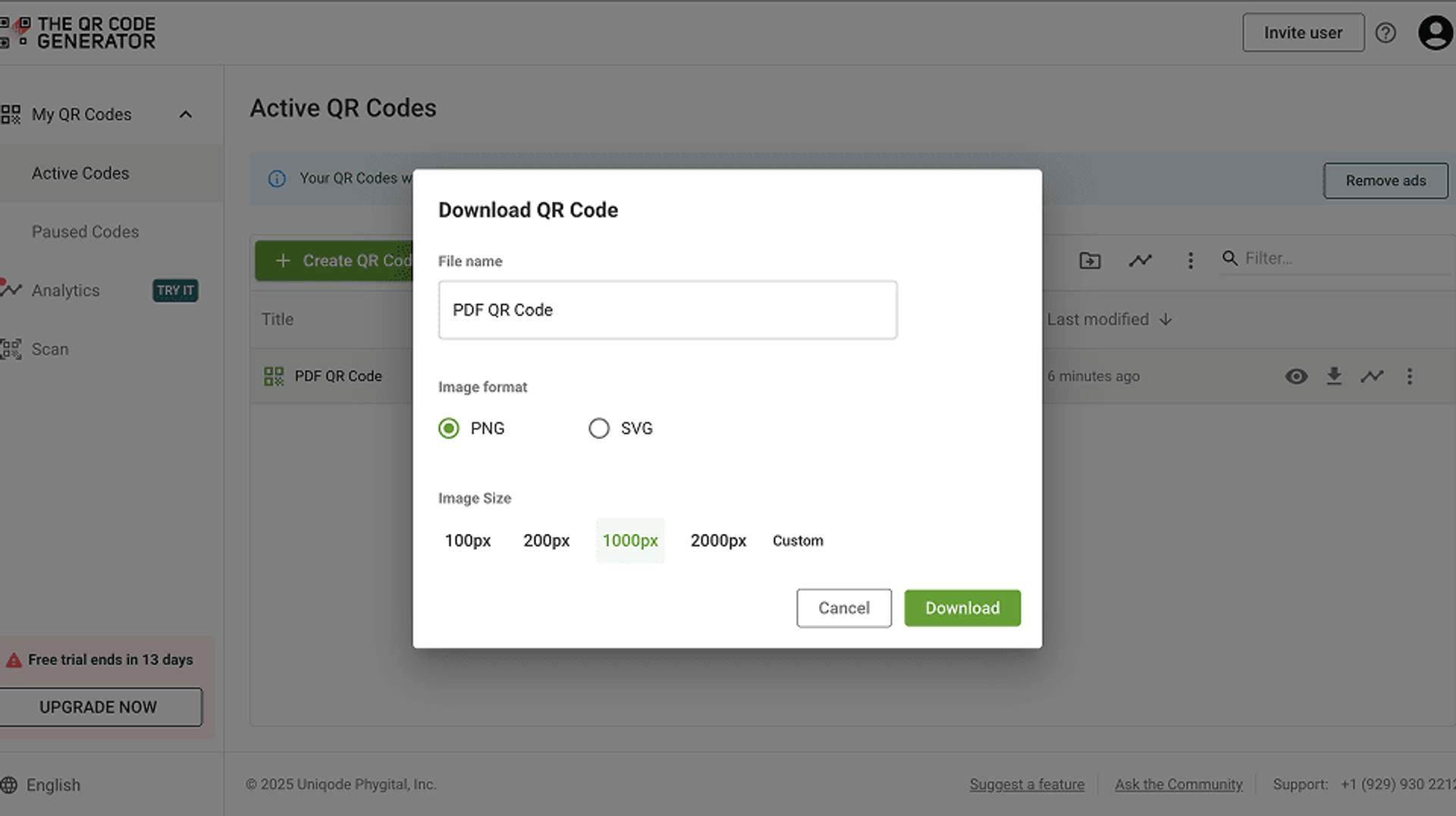
Task: Go to Active Codes in sidebar
Action: pos(80,174)
